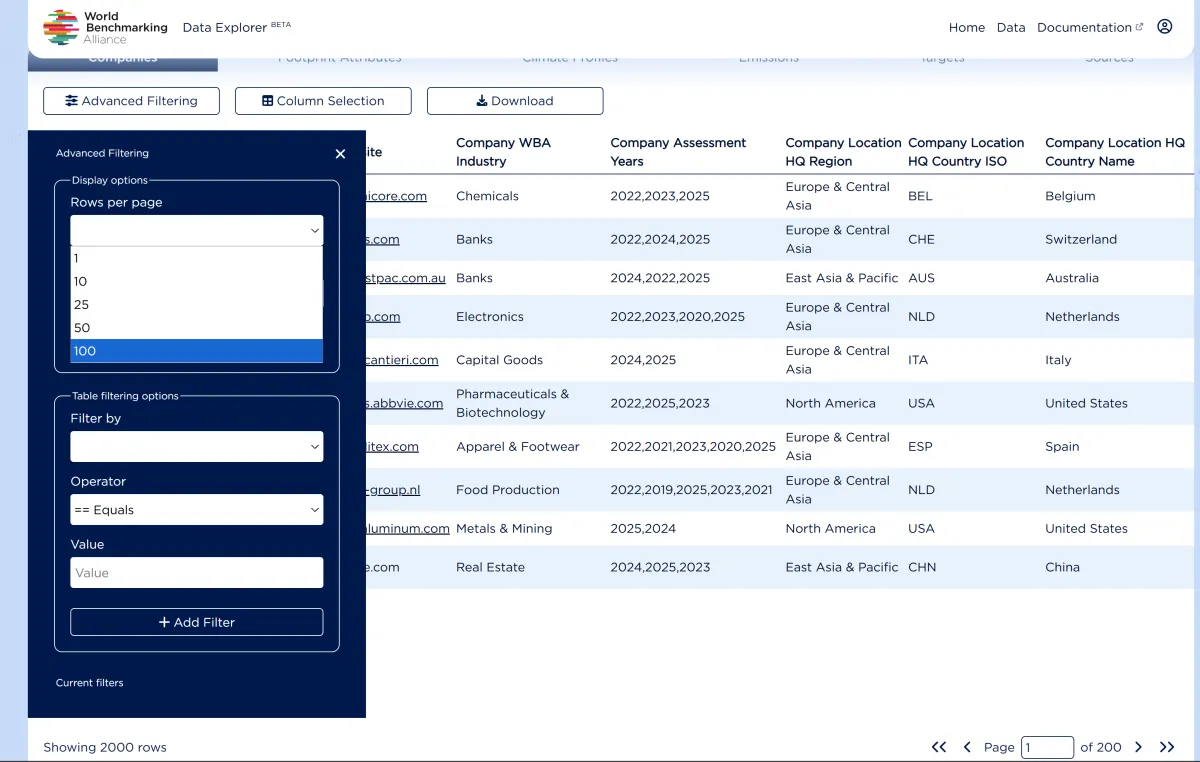Screen dimensions: 1200x762
Task: Select the Capital Goods cell
Action: tap(499, 360)
